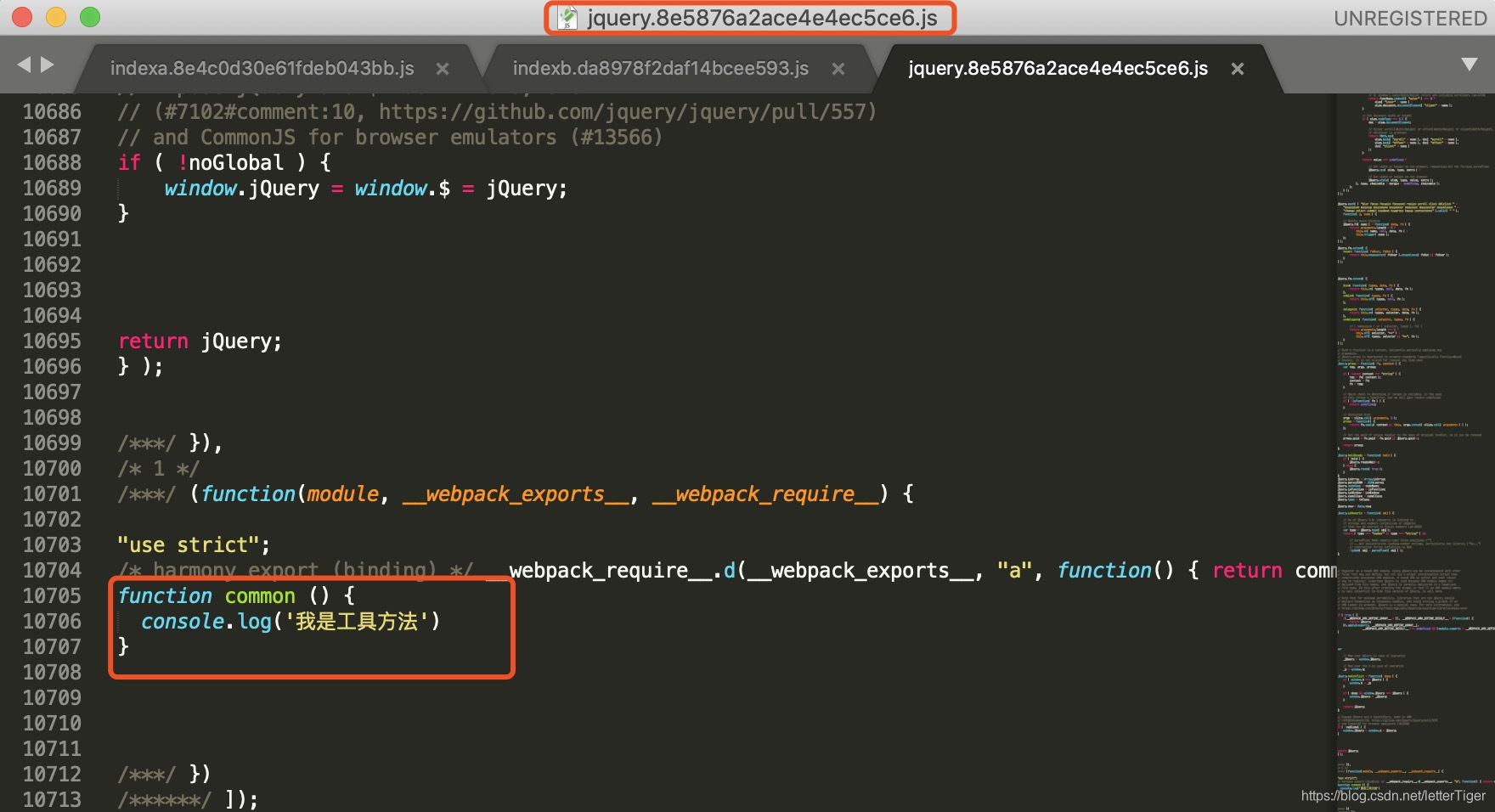Switch to indexb.da8978f2daf14bcee593.js tab
The width and height of the screenshot is (1495, 812).
(x=660, y=69)
